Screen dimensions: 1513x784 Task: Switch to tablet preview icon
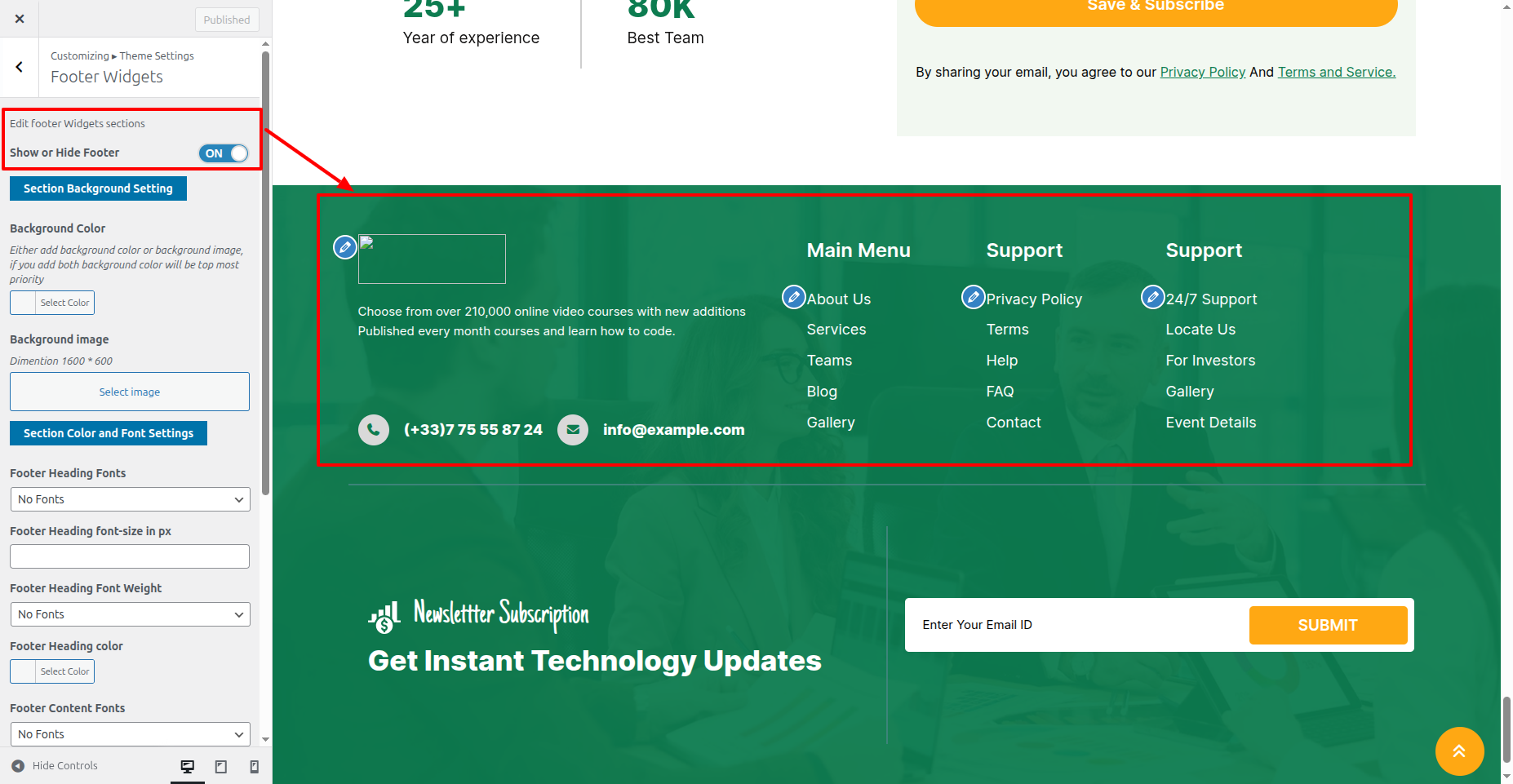pyautogui.click(x=221, y=766)
